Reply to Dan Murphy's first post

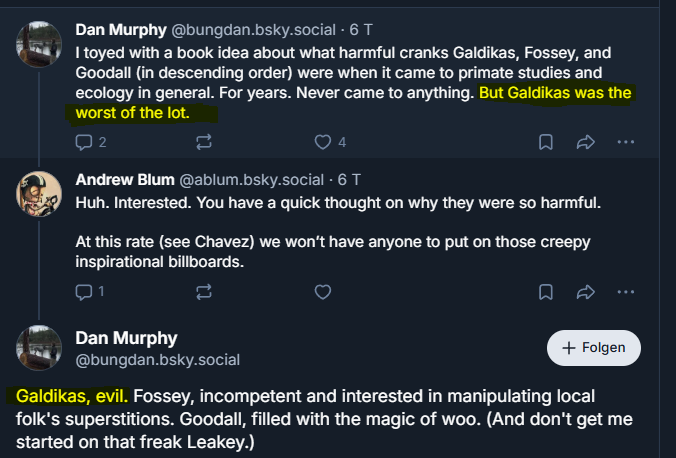(85, 142)
